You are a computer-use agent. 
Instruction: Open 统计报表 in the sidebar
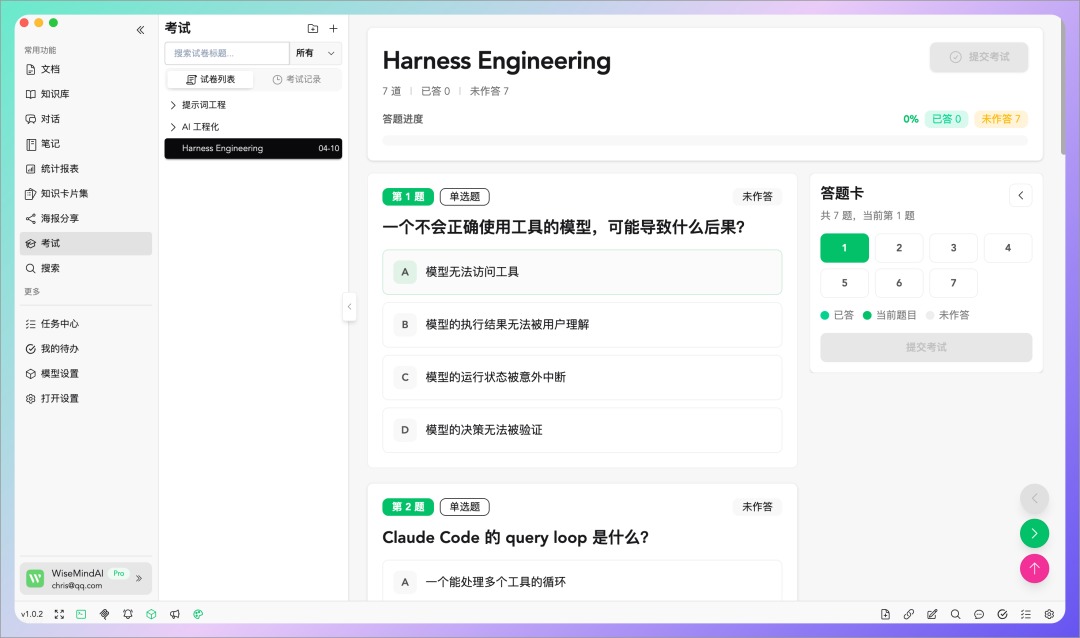[85, 168]
